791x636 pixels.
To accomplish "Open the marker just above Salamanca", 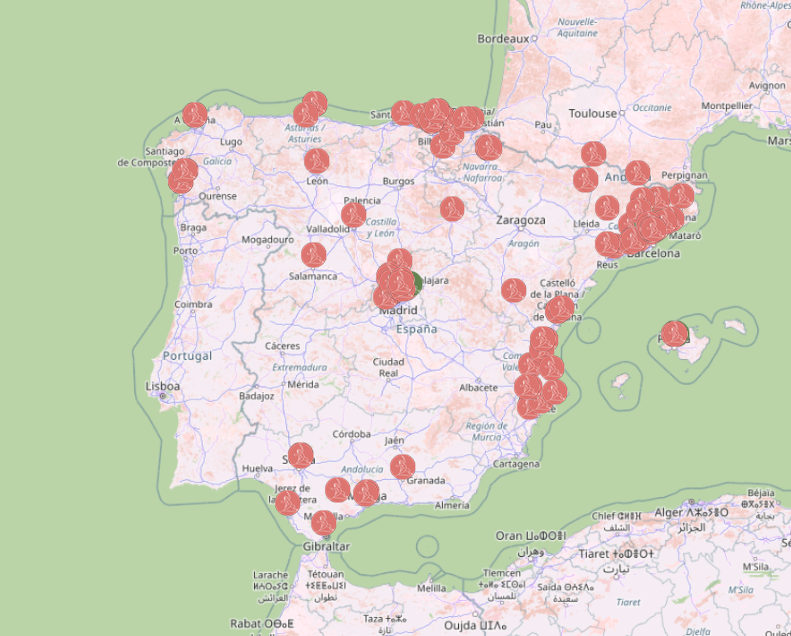I will [x=314, y=254].
